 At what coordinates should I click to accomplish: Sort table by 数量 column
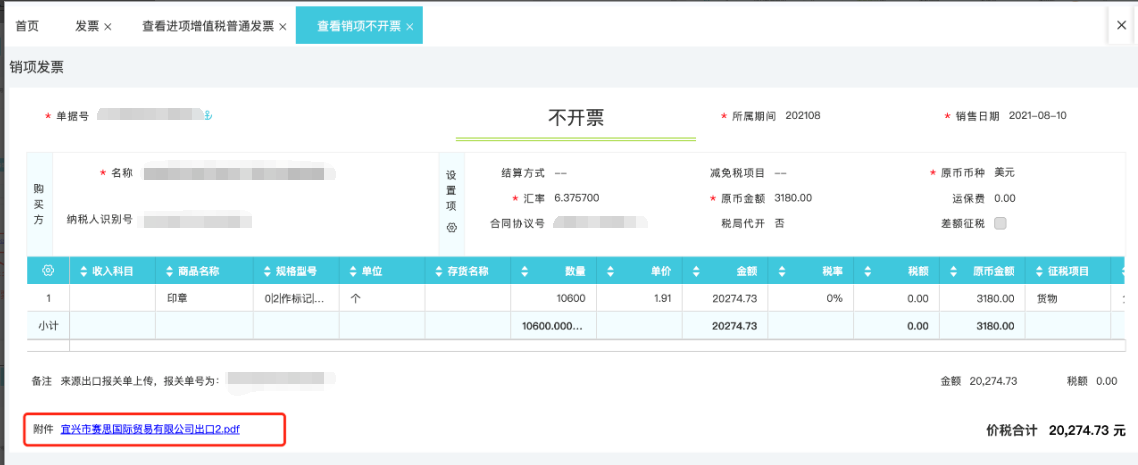click(x=526, y=271)
